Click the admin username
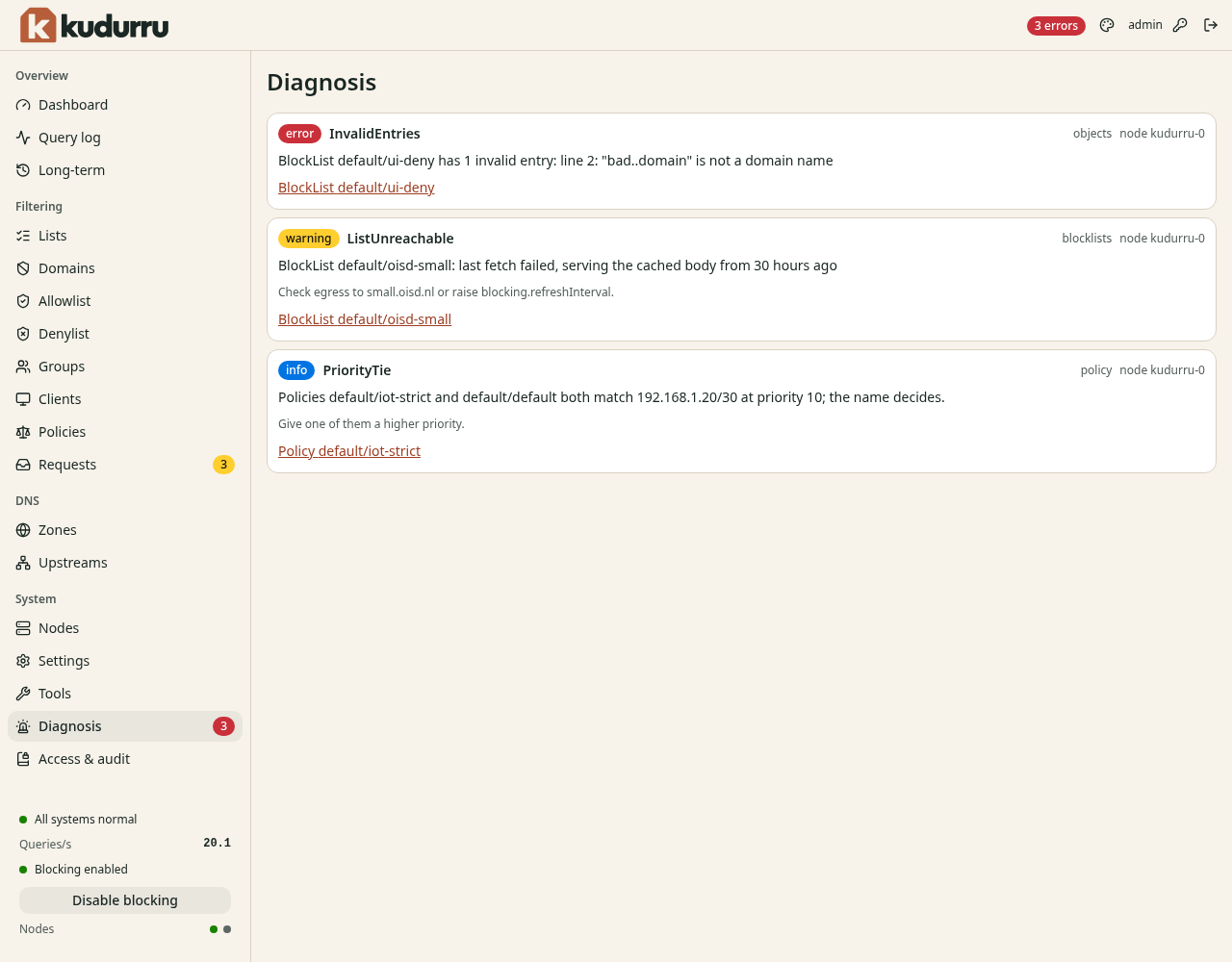The height and width of the screenshot is (962, 1232). pyautogui.click(x=1145, y=25)
